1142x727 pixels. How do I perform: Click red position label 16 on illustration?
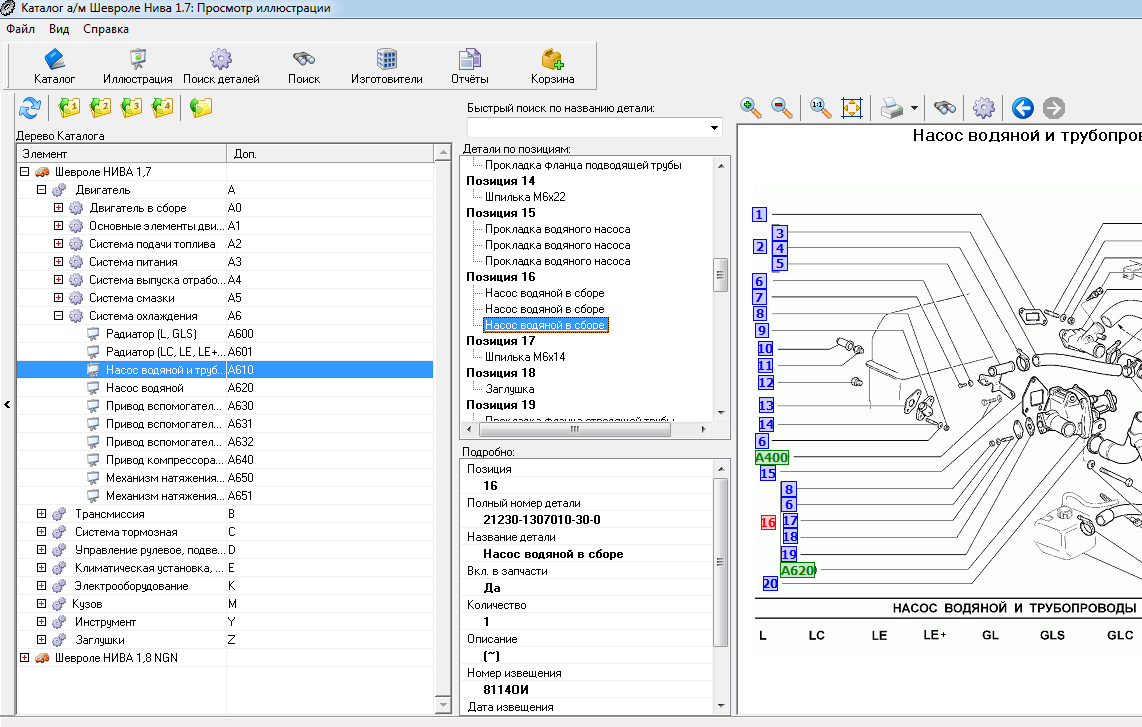[x=768, y=522]
